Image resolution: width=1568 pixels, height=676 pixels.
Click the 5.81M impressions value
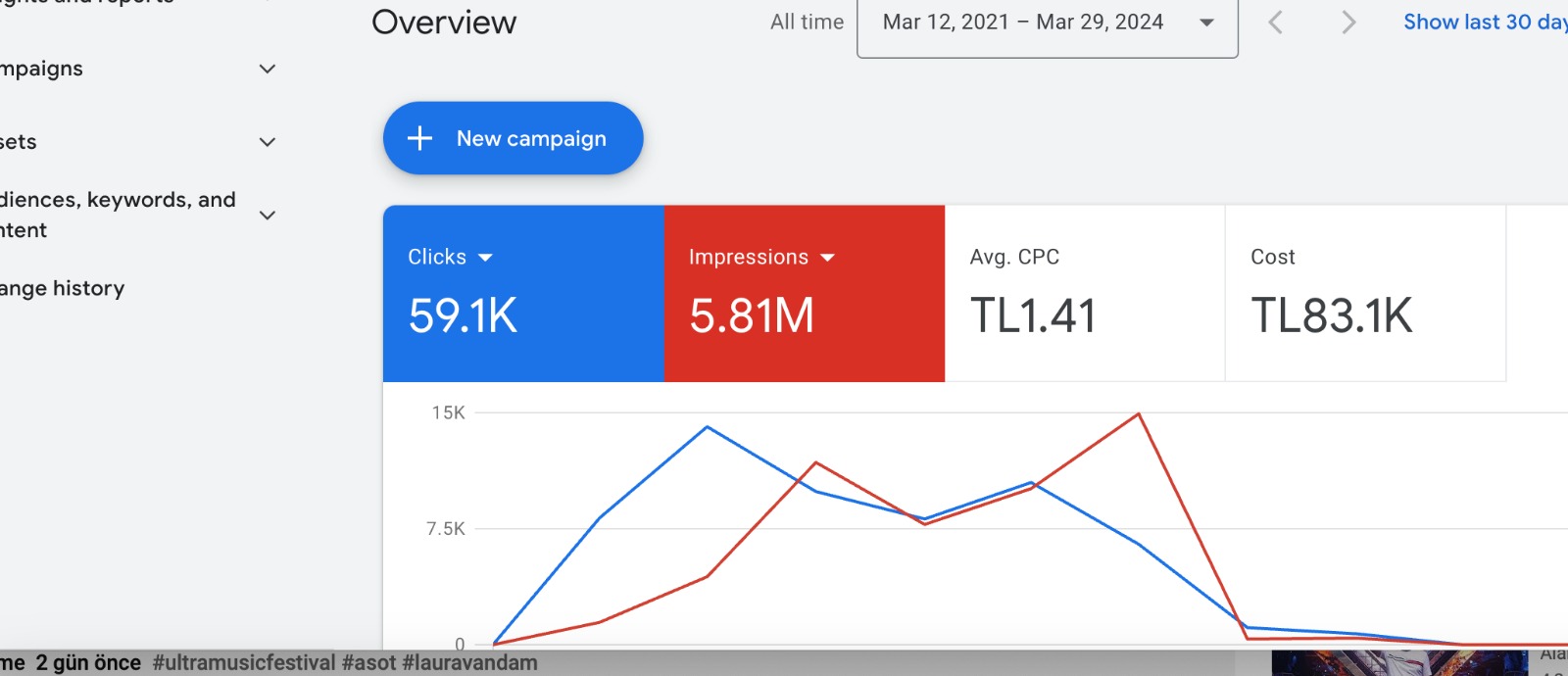pyautogui.click(x=752, y=315)
